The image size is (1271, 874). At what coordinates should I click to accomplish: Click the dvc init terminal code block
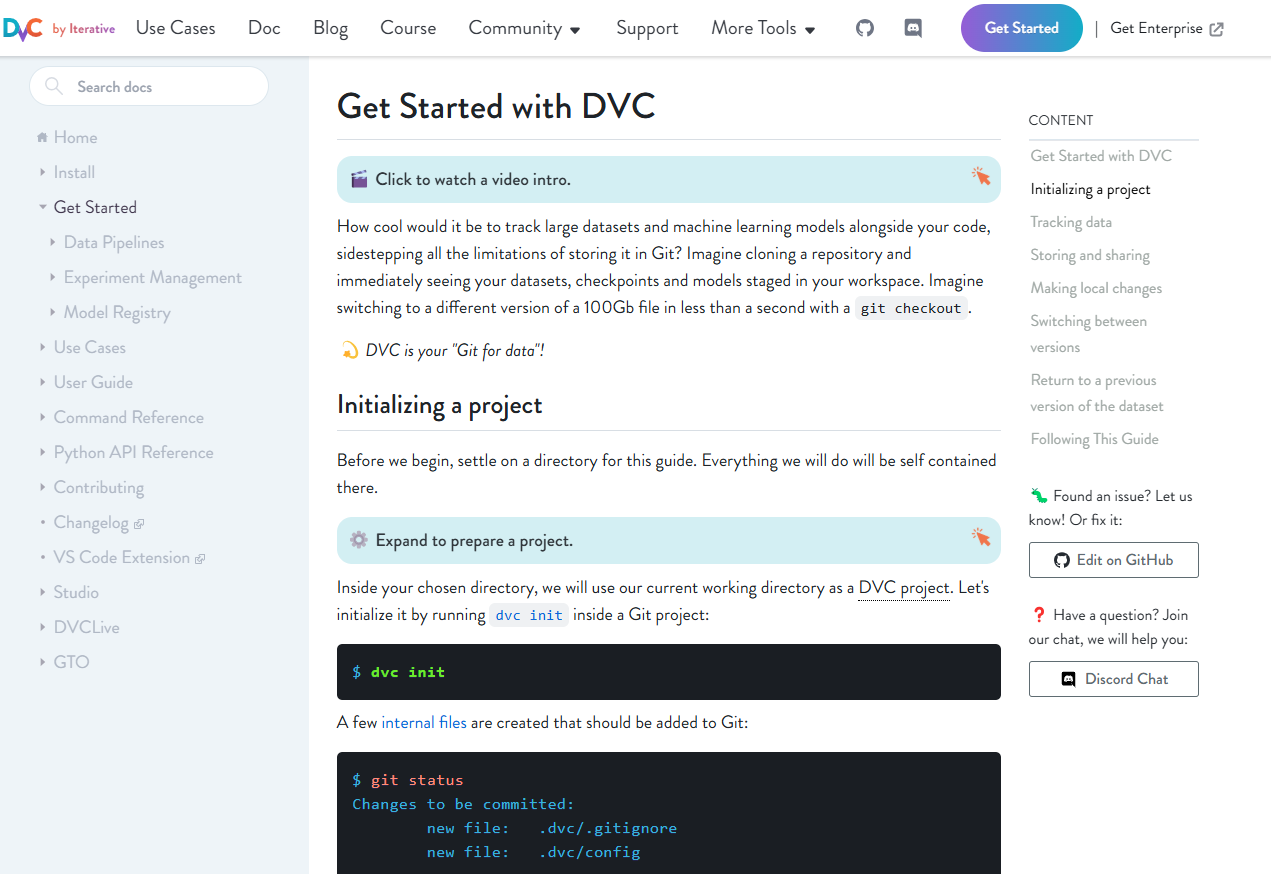click(668, 672)
